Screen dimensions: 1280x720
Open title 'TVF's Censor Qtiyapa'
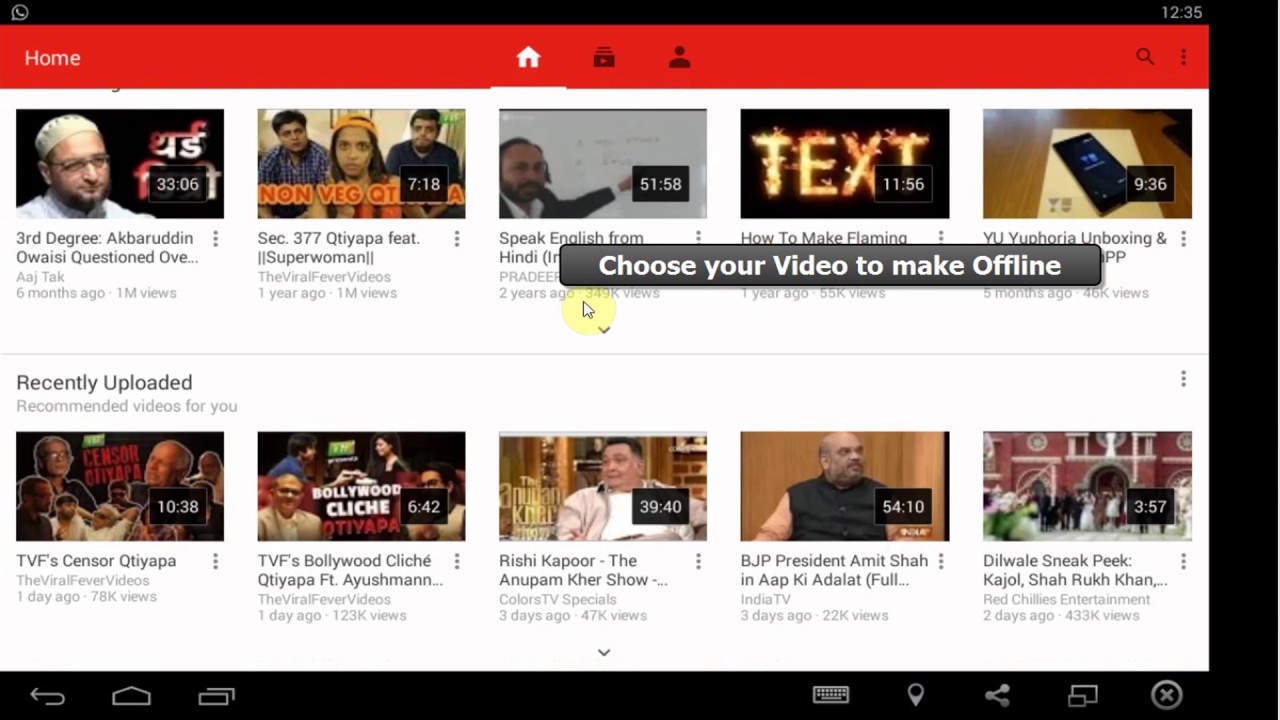coord(96,561)
